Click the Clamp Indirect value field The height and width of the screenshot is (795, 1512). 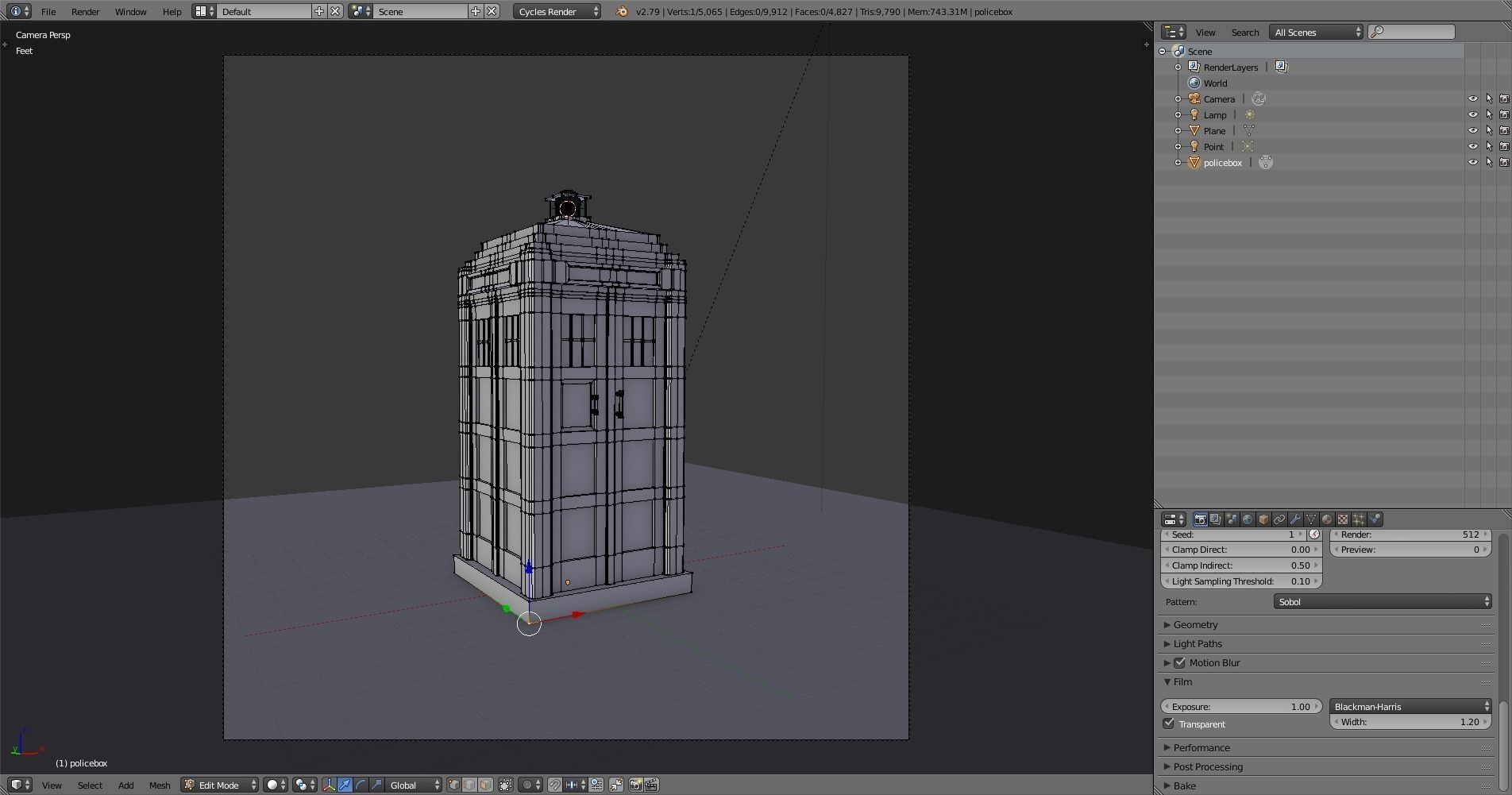pyautogui.click(x=1242, y=565)
